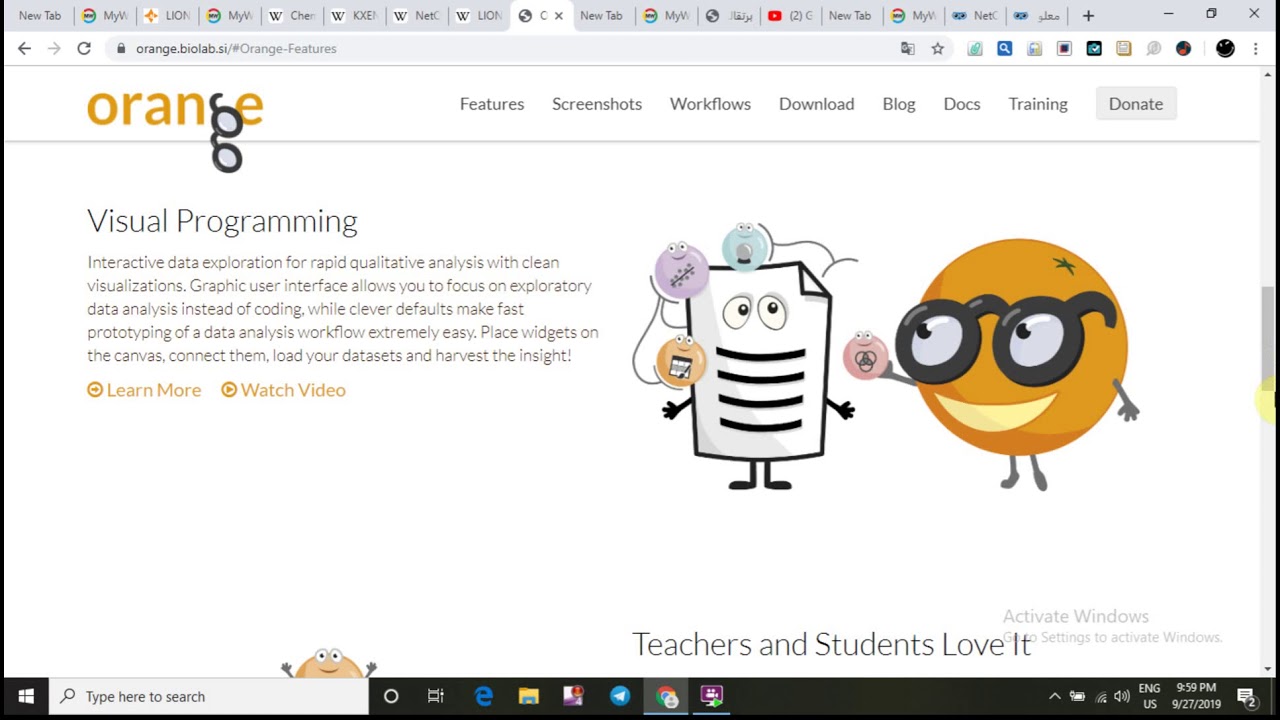Open network settings from the tray icon
1280x720 pixels.
pos(1101,697)
